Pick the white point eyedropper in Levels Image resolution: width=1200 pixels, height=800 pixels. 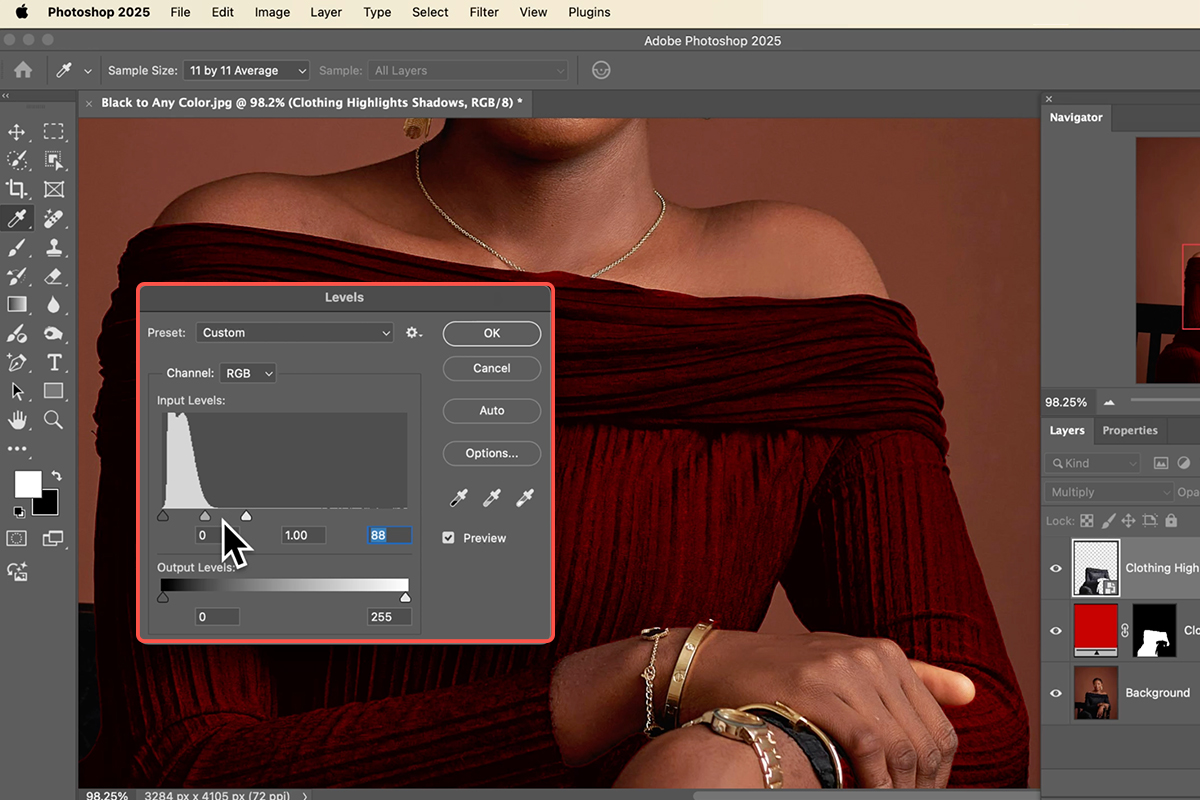pyautogui.click(x=525, y=497)
